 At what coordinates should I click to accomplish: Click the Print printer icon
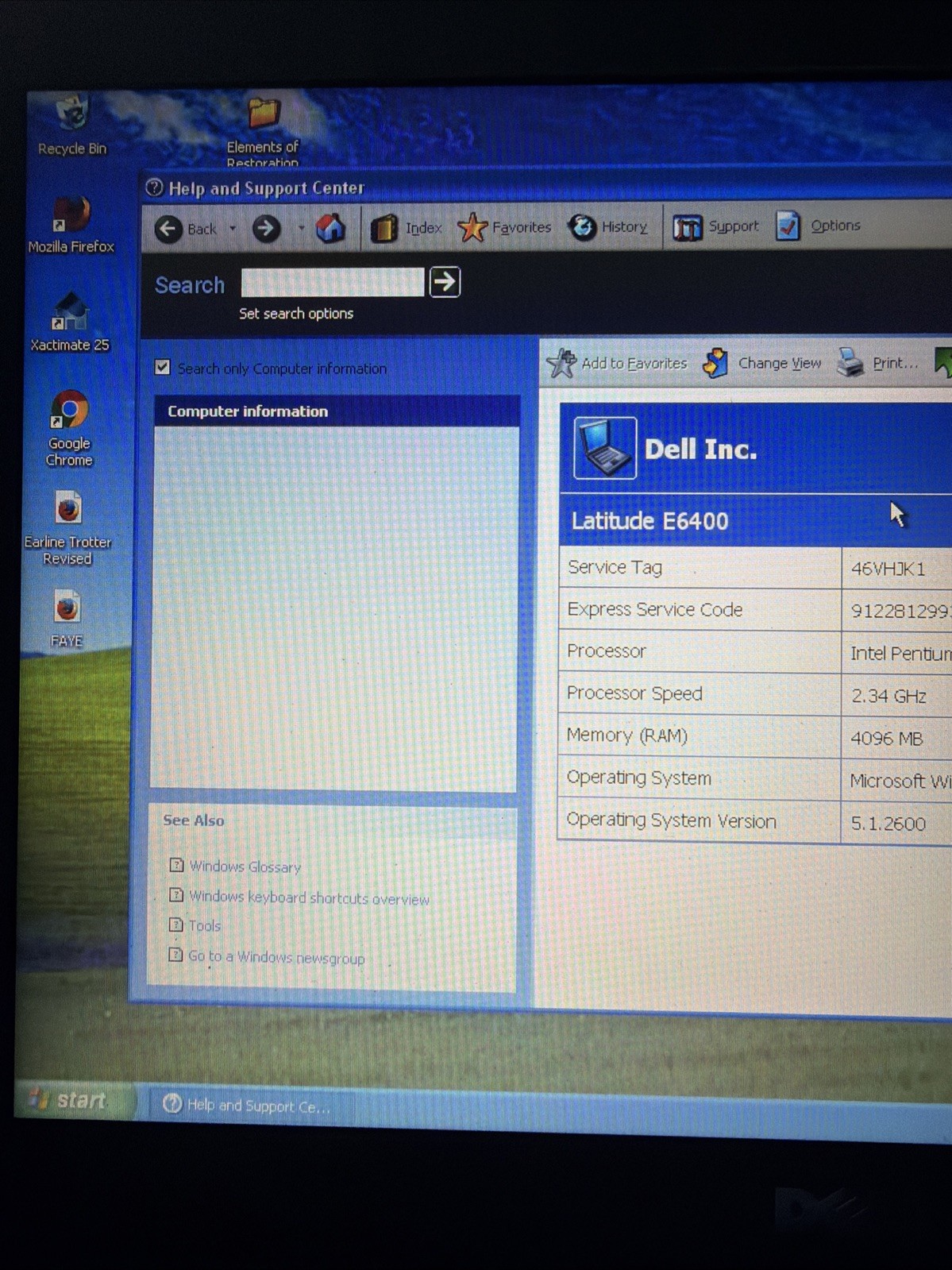[850, 363]
